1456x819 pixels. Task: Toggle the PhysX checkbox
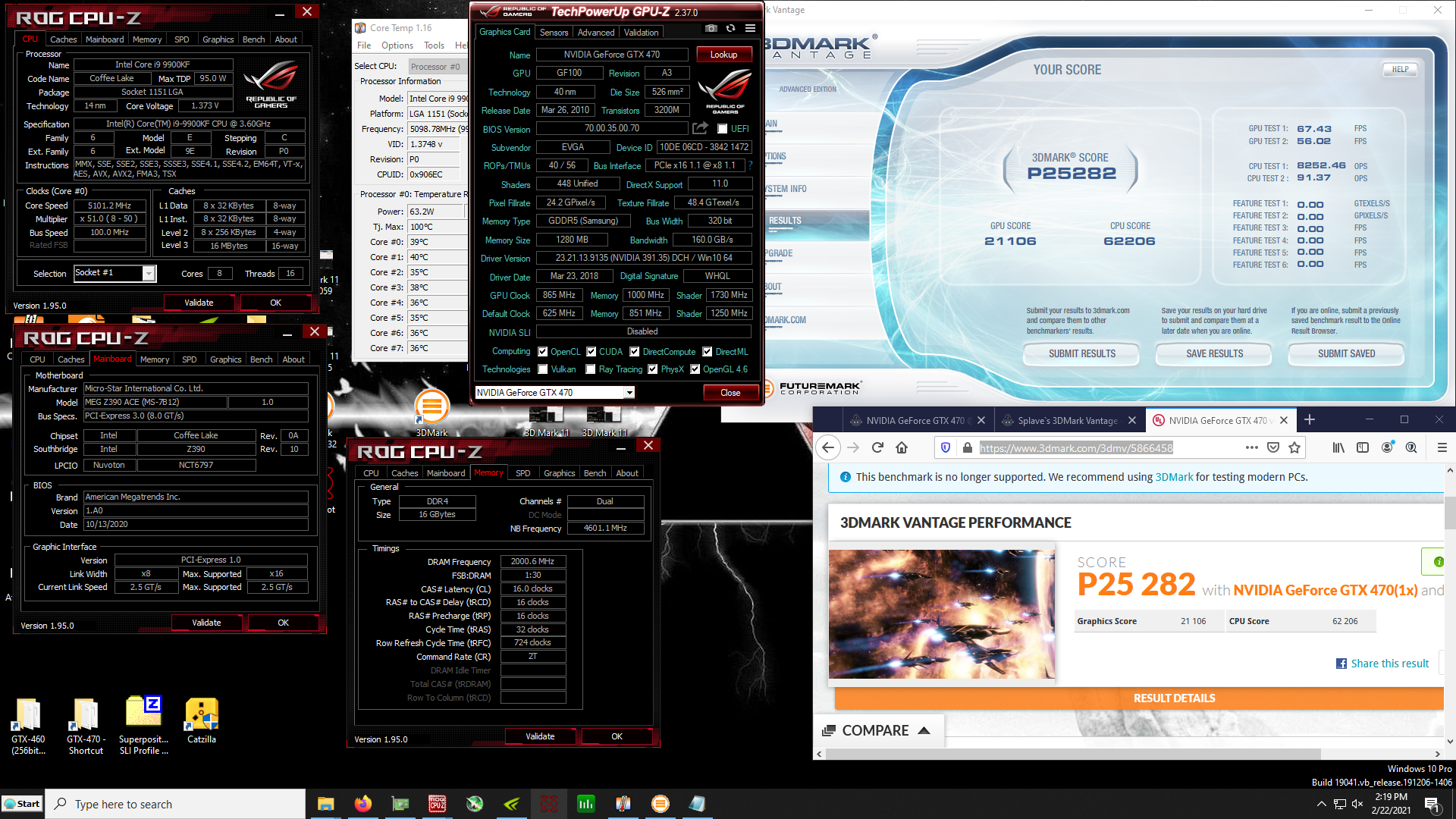click(x=653, y=369)
